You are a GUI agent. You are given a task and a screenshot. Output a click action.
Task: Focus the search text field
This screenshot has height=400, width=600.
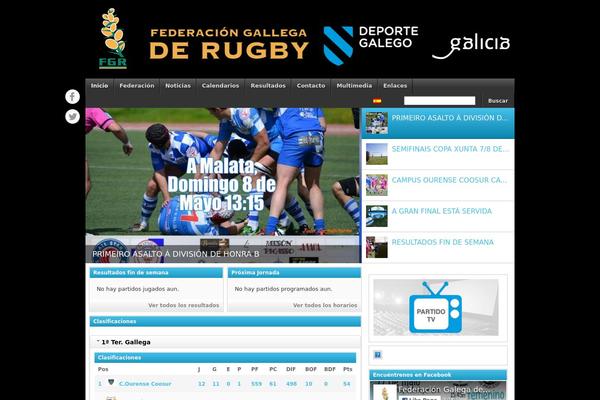(439, 101)
